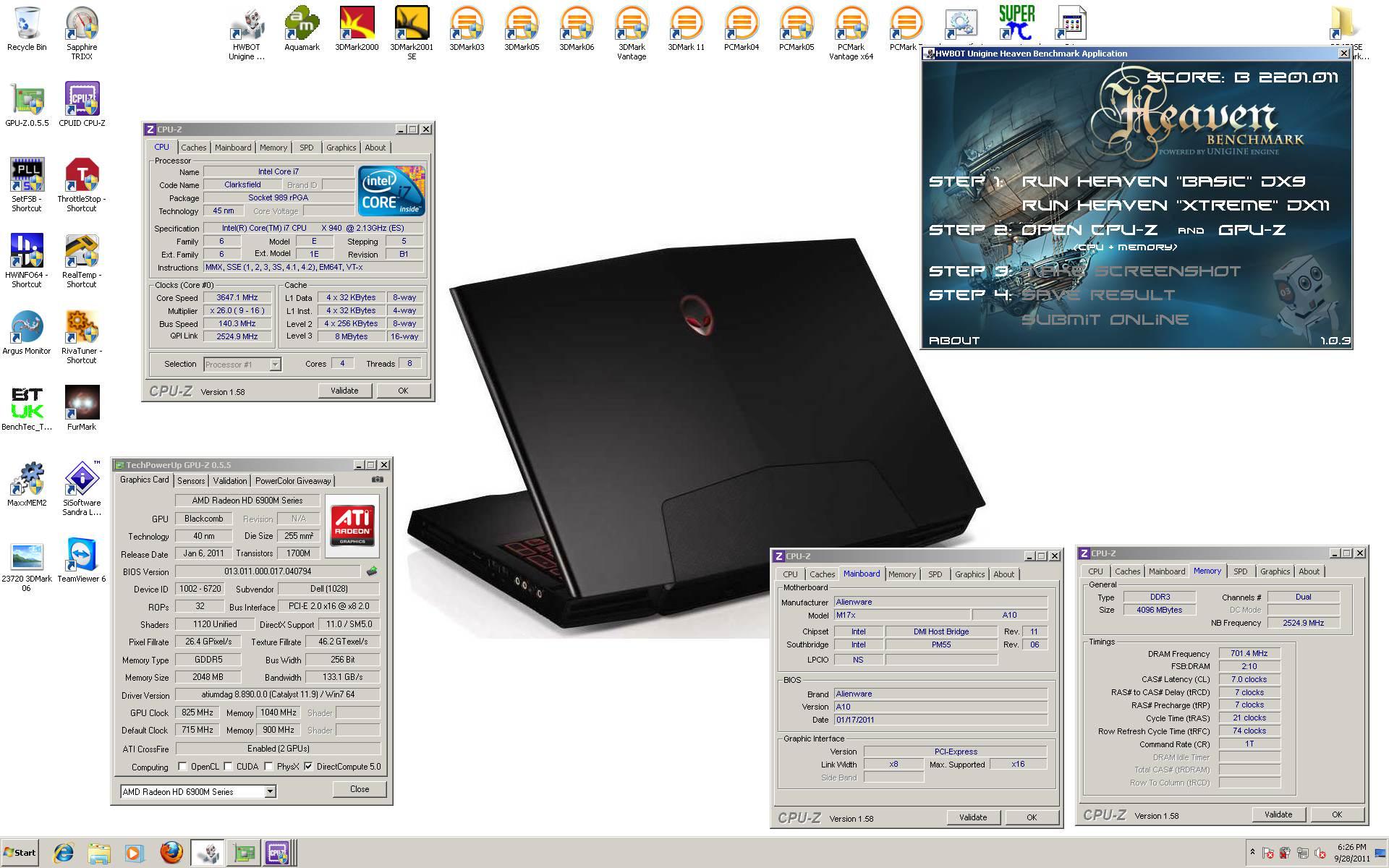The width and height of the screenshot is (1389, 868).
Task: Click GPU-Z screenshot camera icon
Action: [x=377, y=480]
